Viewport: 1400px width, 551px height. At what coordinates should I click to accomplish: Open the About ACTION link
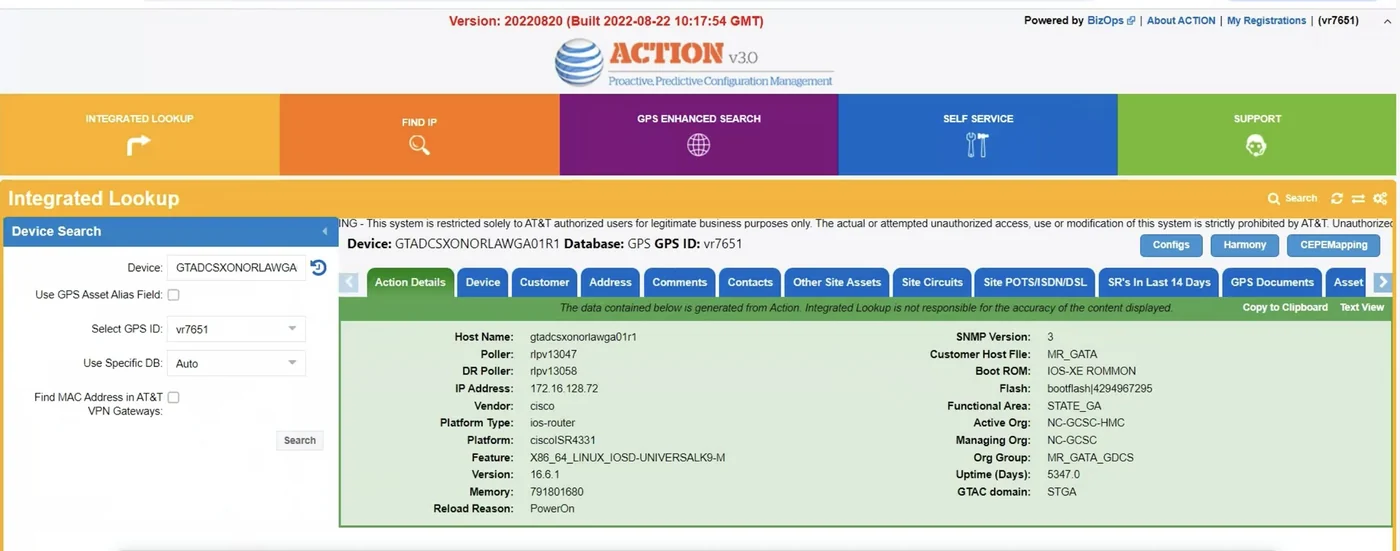[x=1181, y=20]
